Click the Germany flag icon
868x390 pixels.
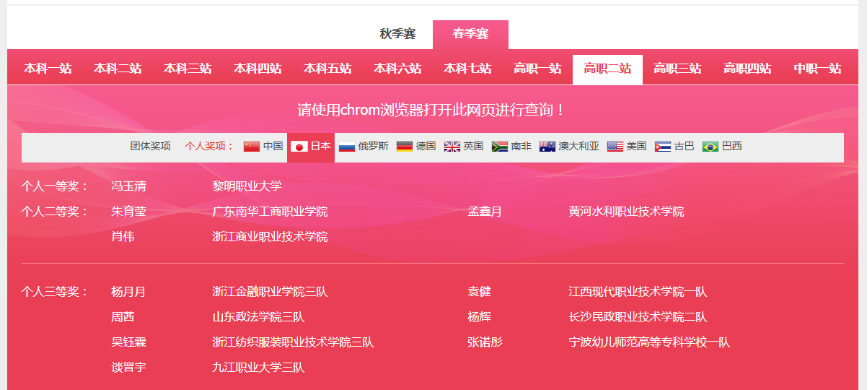pyautogui.click(x=405, y=147)
